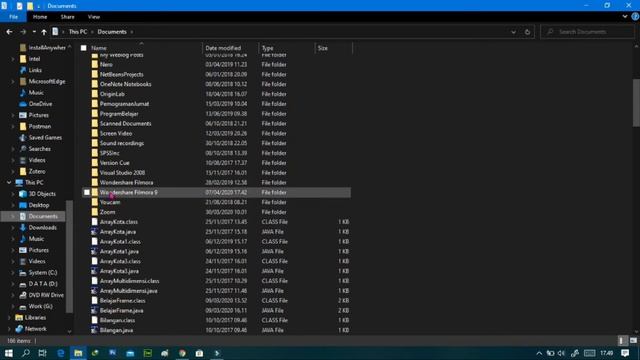The image size is (640, 360).
Task: Select the ArrayMultidimensi.java file
Action: coord(129,291)
